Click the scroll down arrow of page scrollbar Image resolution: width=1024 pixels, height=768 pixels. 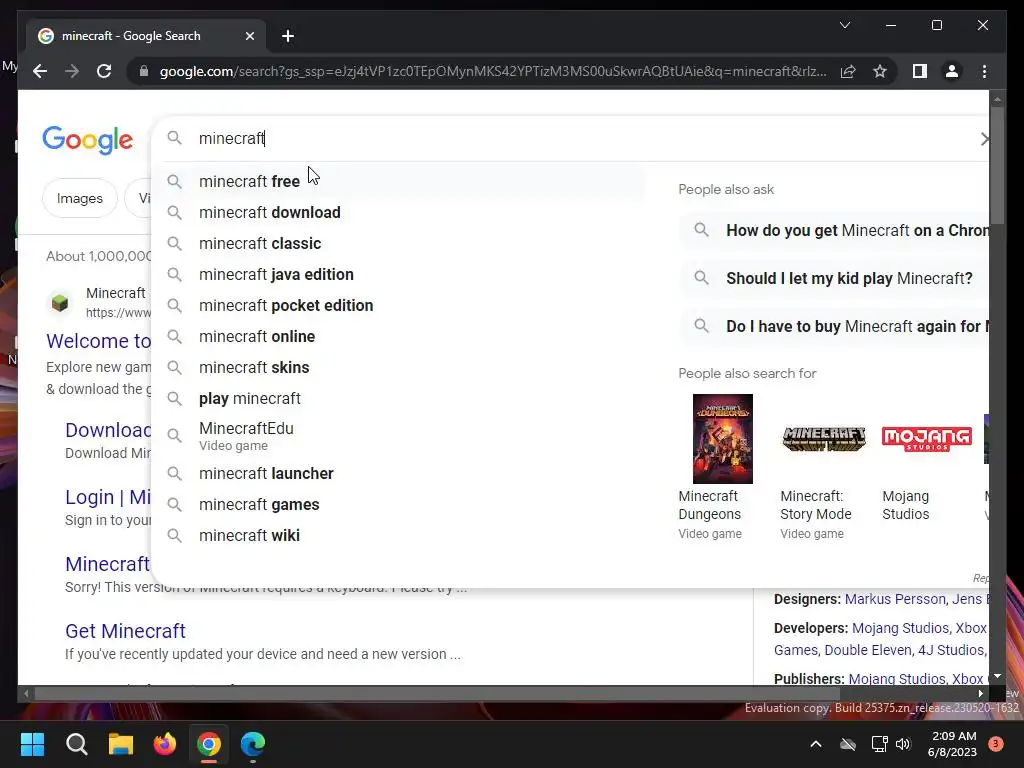point(997,677)
